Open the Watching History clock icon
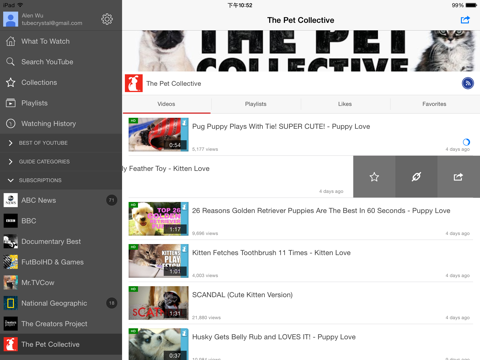Viewport: 480px width, 360px height. [11, 124]
